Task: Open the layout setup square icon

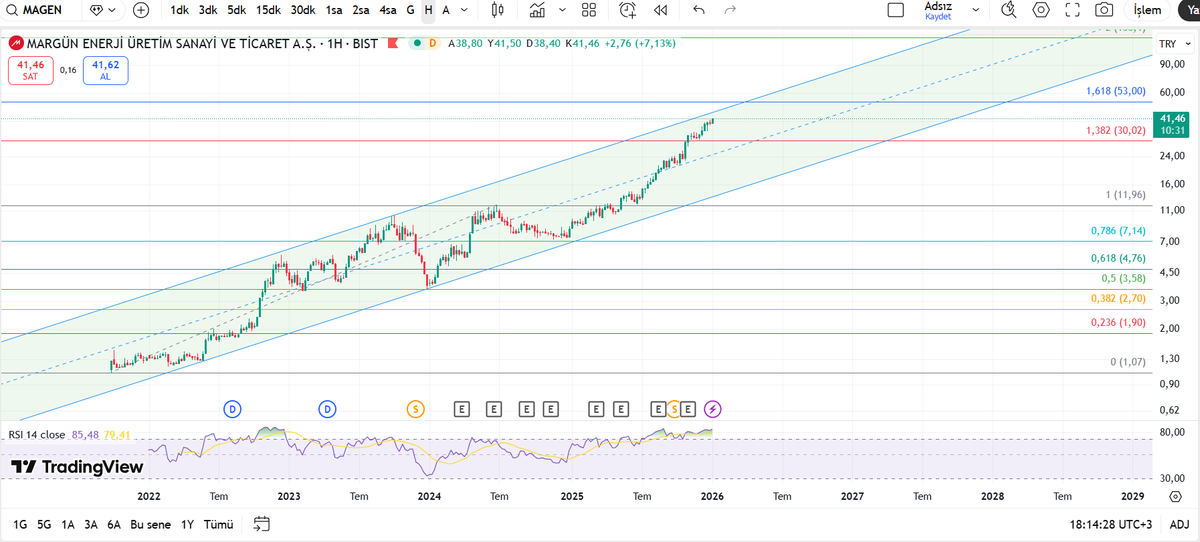Action: coord(896,10)
